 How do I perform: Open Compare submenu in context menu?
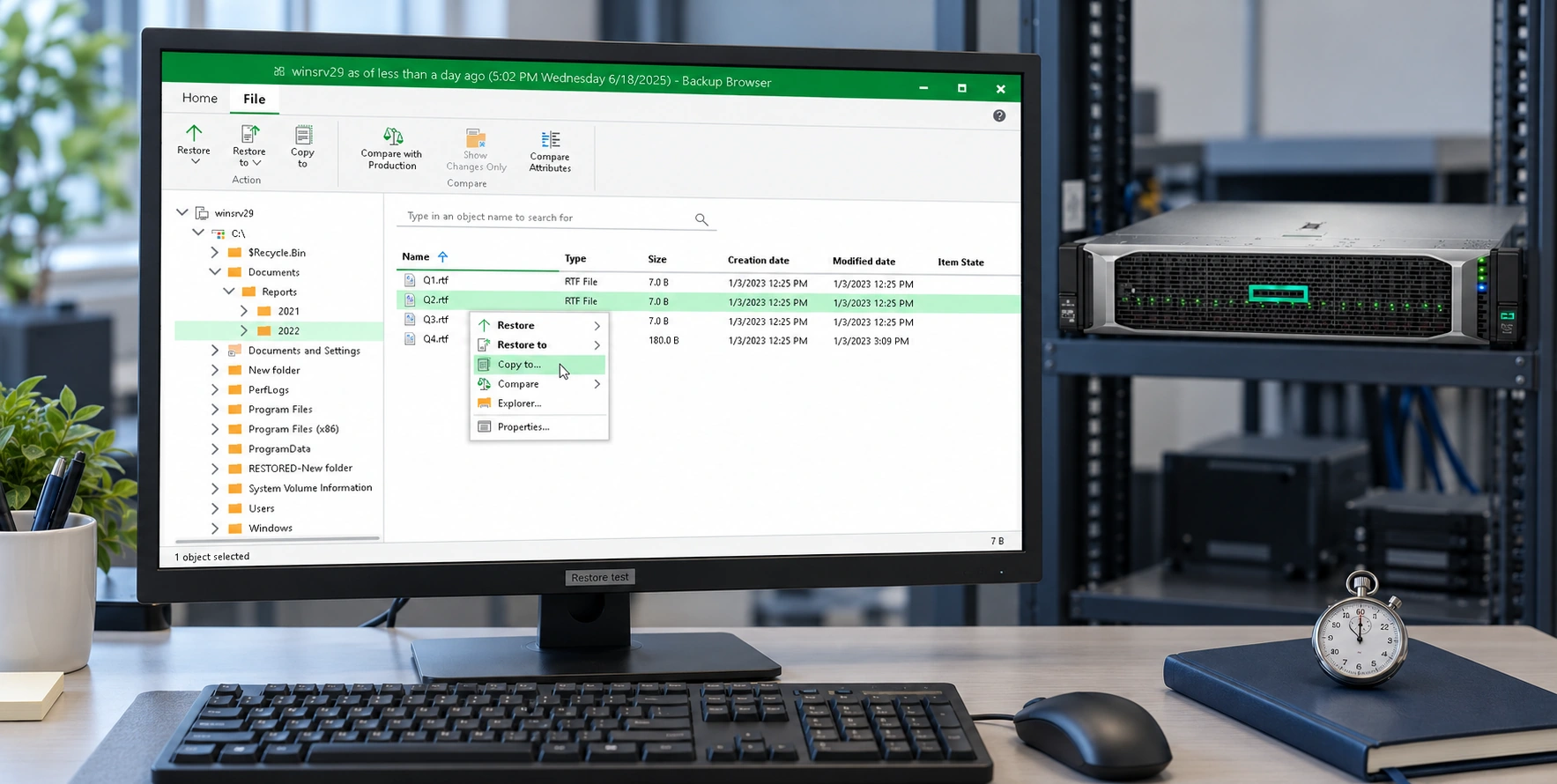click(540, 383)
